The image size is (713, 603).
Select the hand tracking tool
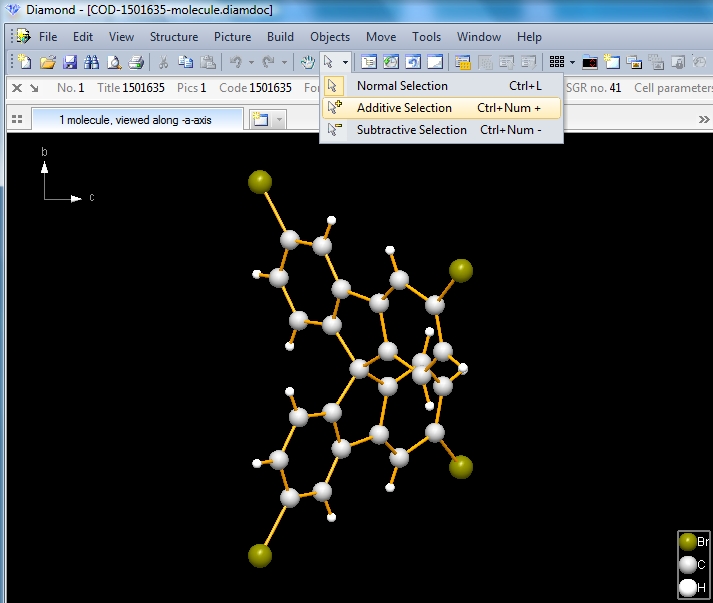pos(308,62)
